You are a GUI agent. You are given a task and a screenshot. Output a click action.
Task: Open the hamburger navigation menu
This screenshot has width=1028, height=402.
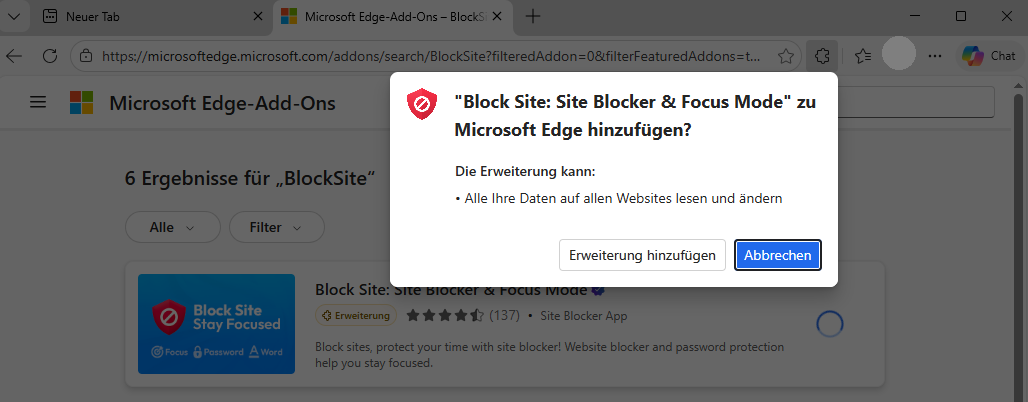point(38,103)
